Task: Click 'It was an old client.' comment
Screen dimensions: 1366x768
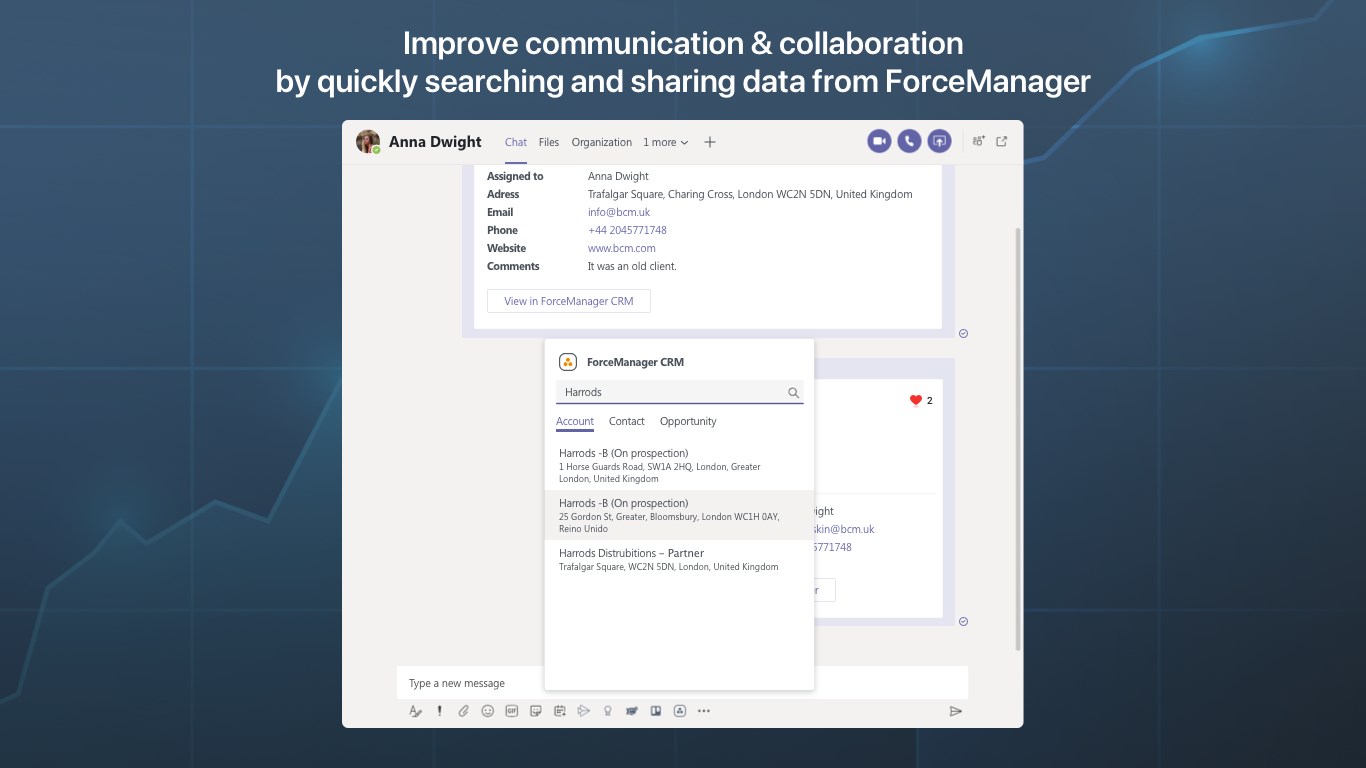Action: (632, 266)
